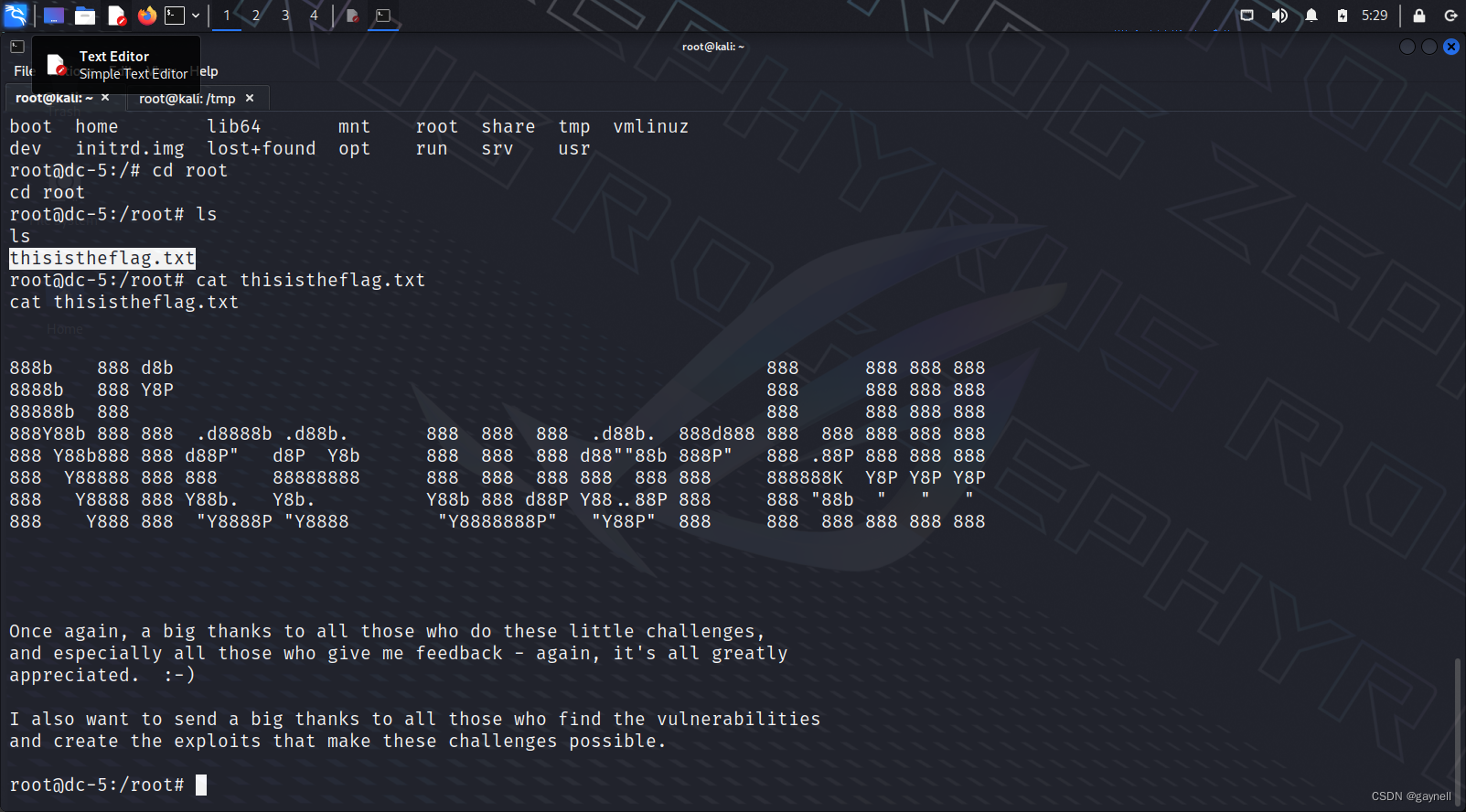Screen dimensions: 1466x812
Task: Launch Firefox from the panel
Action: coord(146,16)
